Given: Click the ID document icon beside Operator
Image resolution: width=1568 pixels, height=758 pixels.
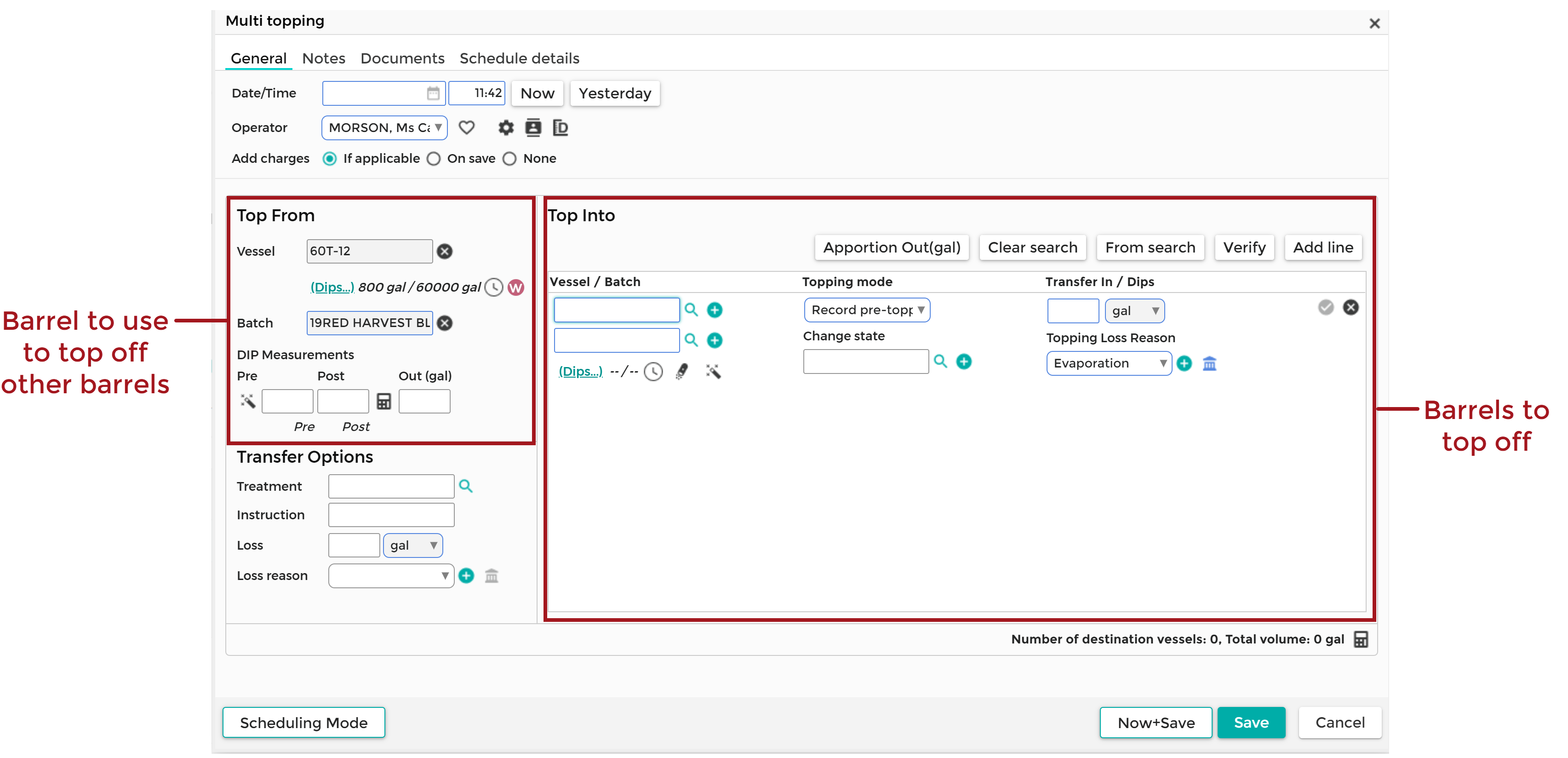Looking at the screenshot, I should point(560,127).
